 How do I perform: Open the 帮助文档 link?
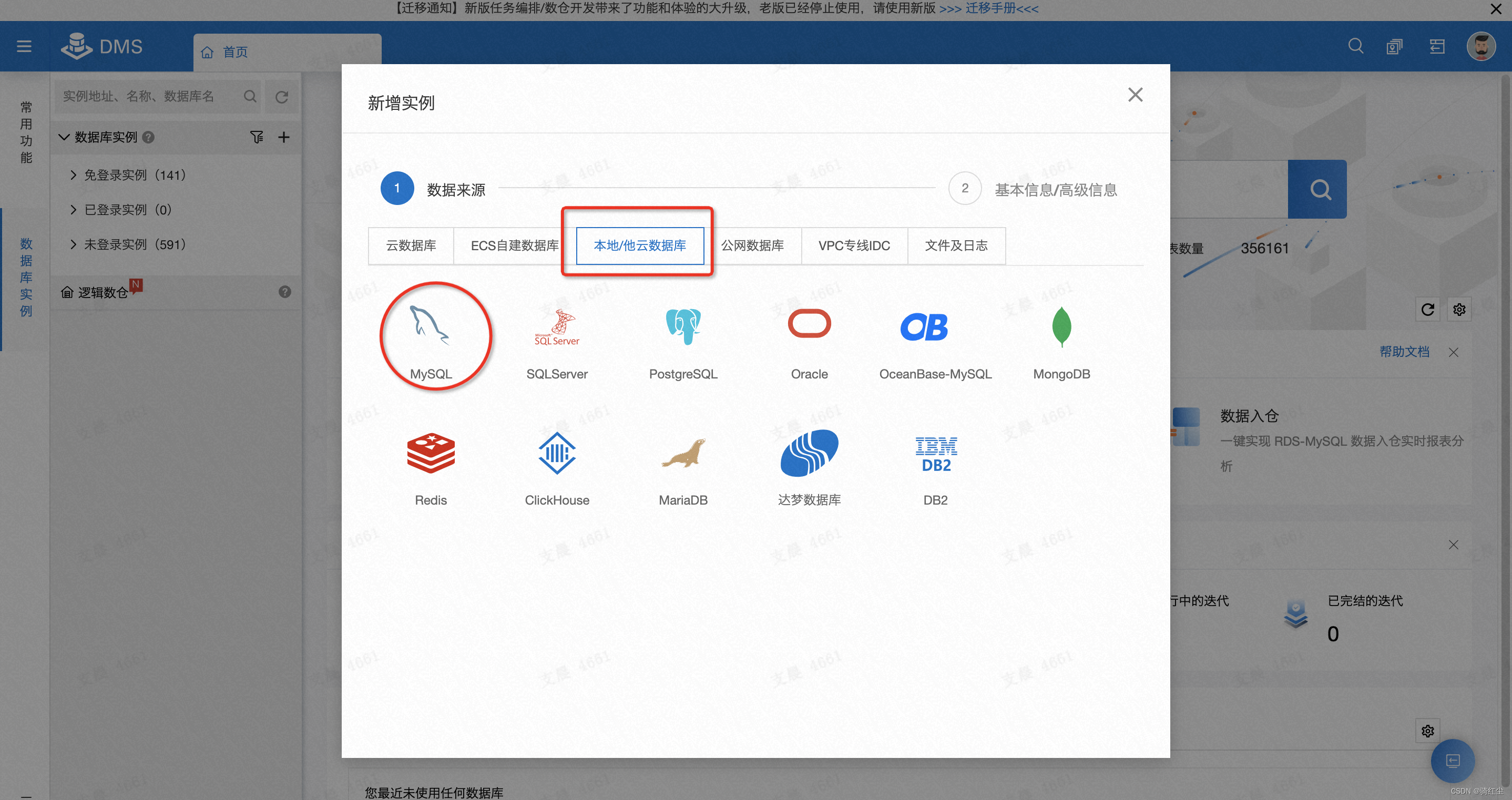click(x=1404, y=352)
